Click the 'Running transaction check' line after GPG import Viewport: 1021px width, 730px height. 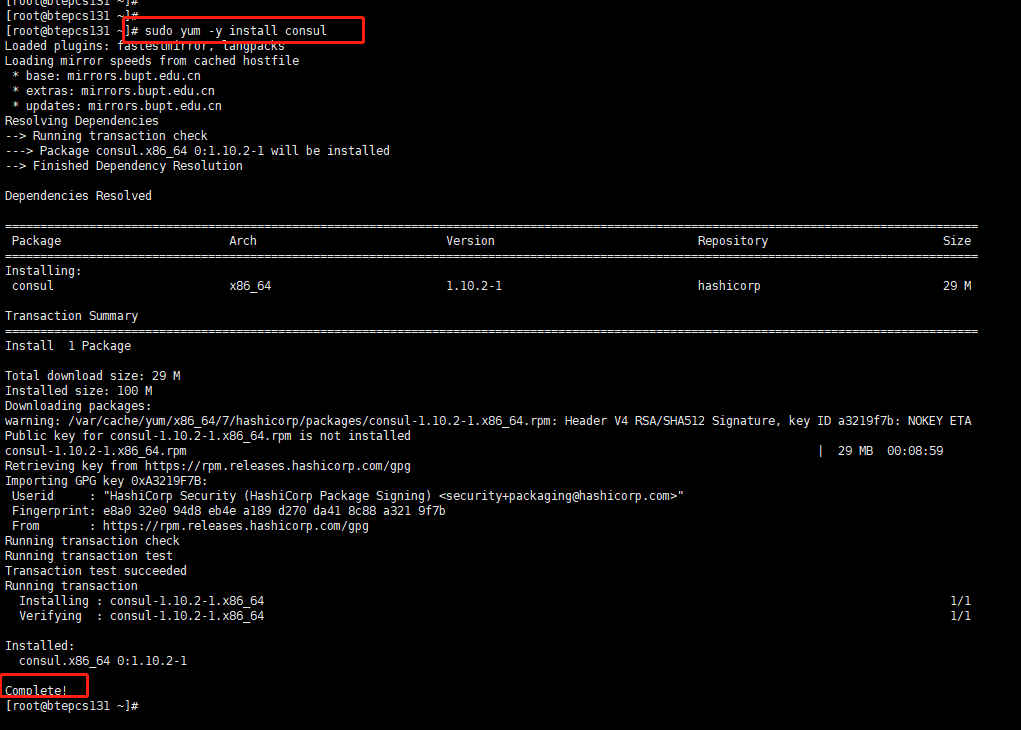pyautogui.click(x=92, y=540)
